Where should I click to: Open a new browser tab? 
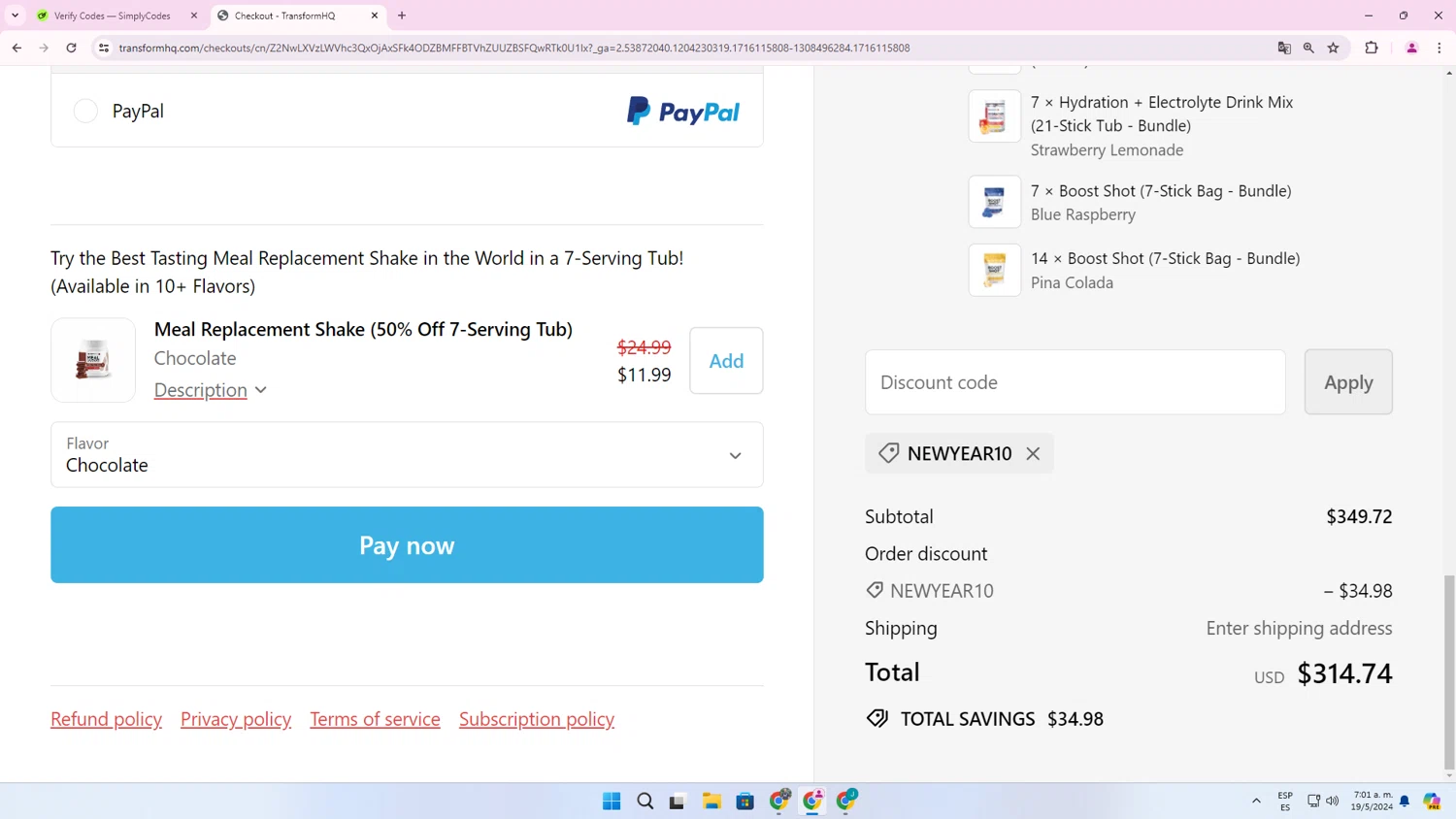pos(402,16)
